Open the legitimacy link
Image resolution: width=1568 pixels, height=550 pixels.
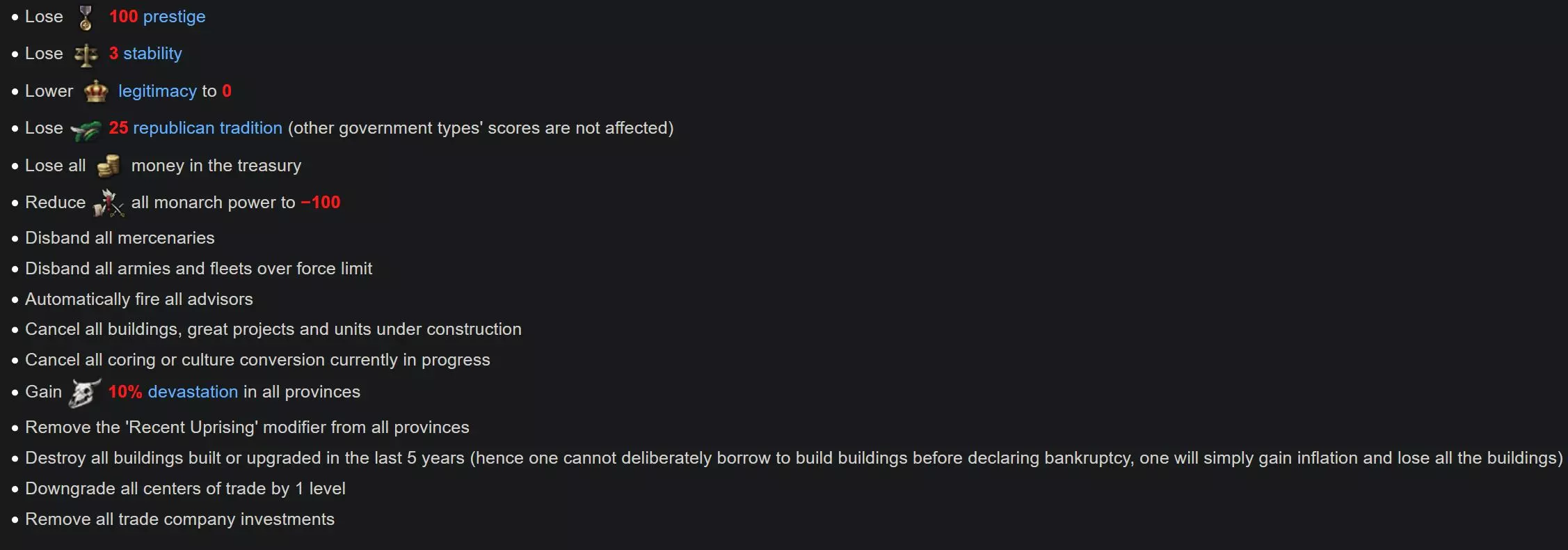(x=157, y=91)
